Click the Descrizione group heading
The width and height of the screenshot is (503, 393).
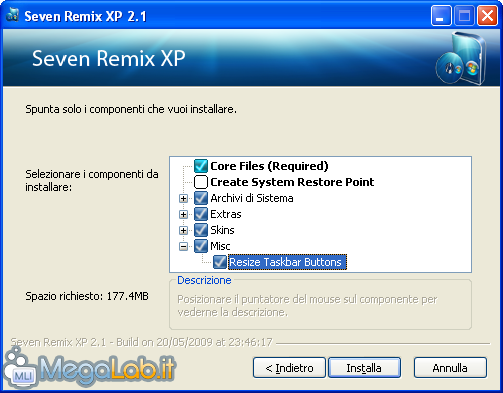204,280
